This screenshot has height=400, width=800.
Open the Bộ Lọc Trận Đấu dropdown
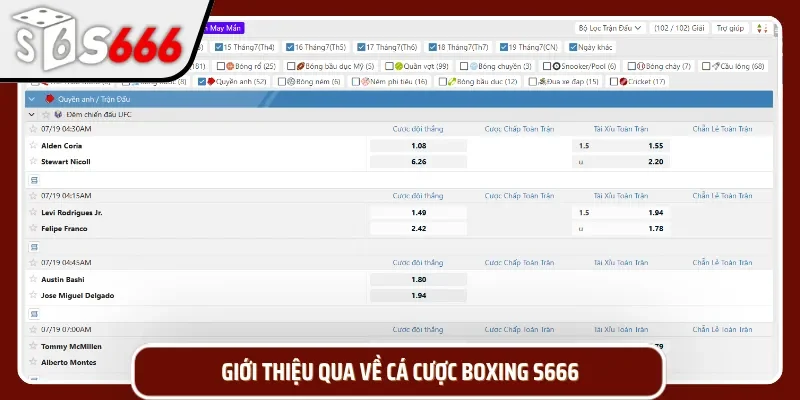click(610, 28)
